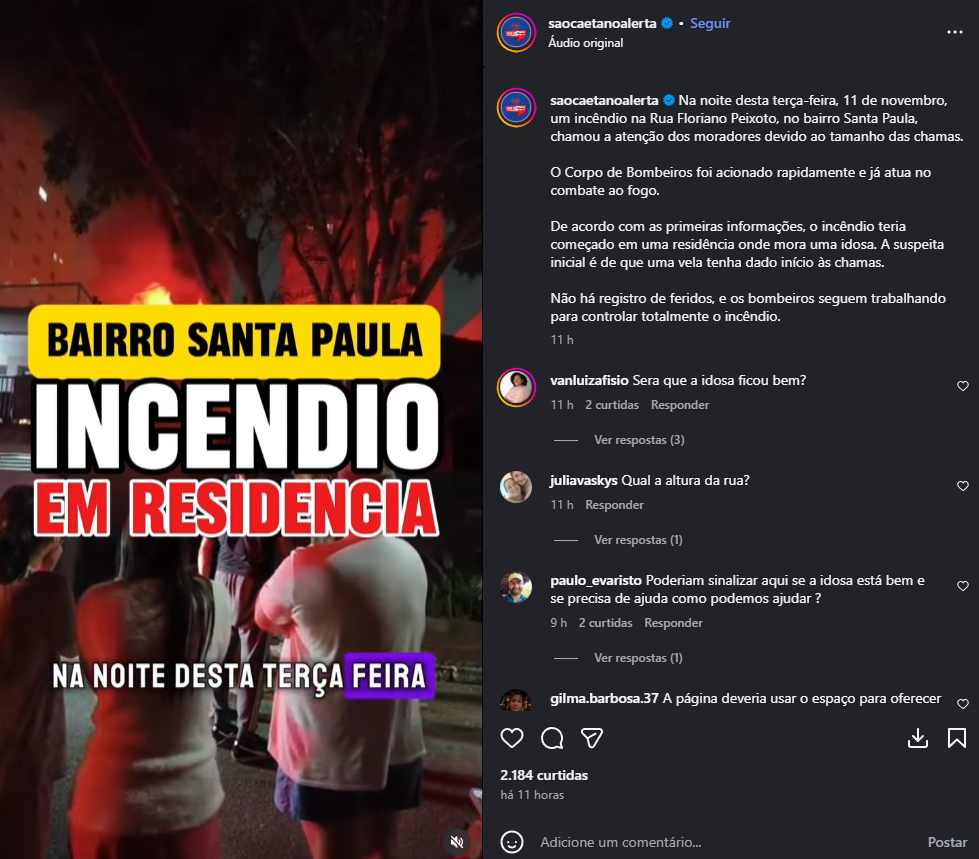Image resolution: width=979 pixels, height=859 pixels.
Task: Save post with bookmark icon
Action: point(957,739)
